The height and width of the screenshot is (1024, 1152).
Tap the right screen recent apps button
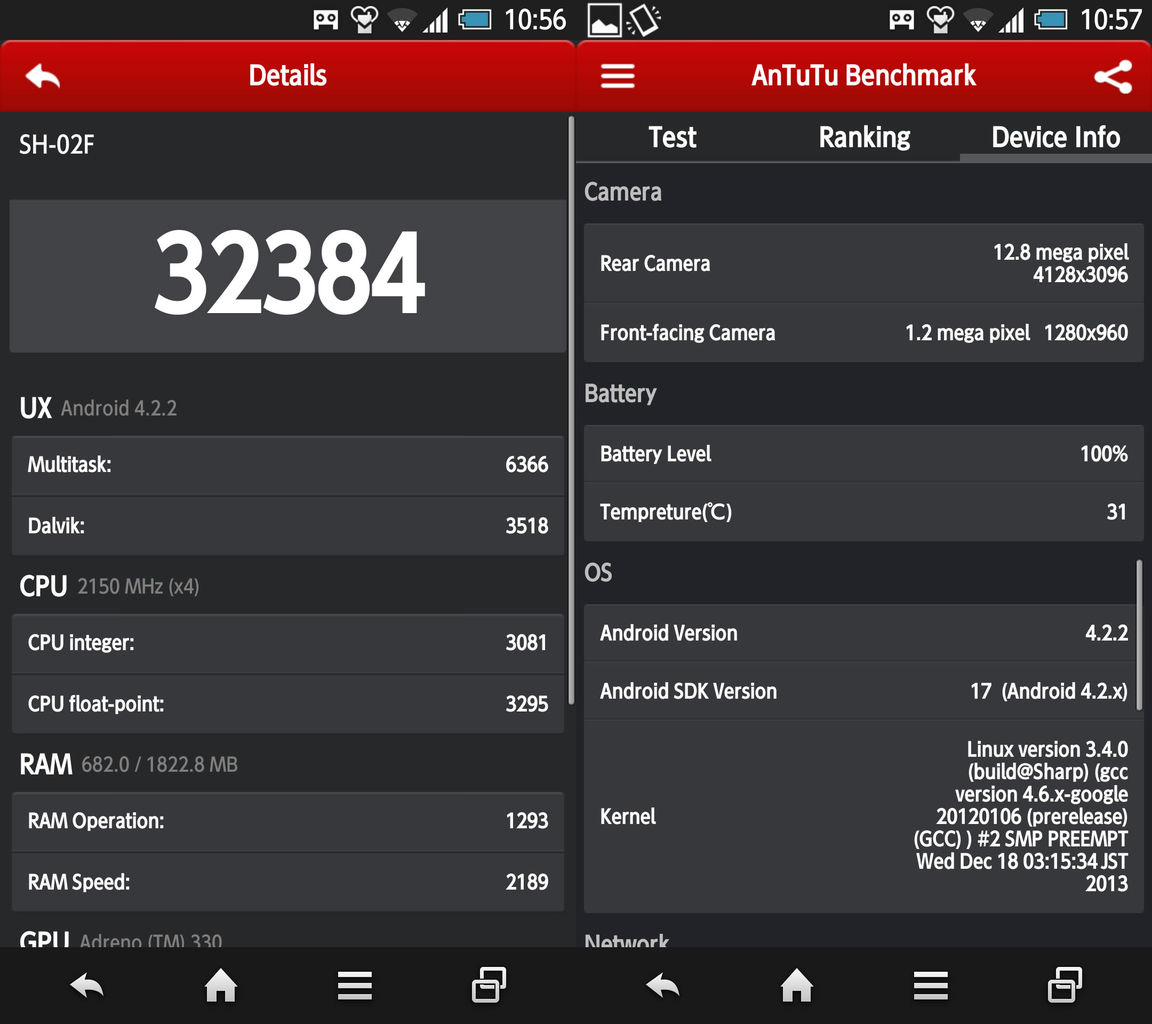coord(1065,985)
